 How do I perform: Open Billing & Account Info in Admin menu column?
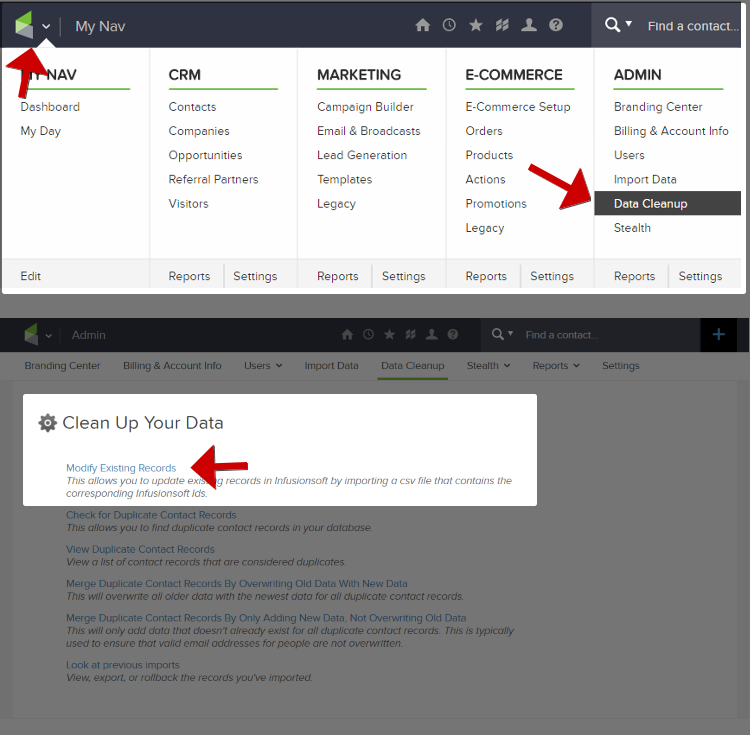[x=671, y=131]
